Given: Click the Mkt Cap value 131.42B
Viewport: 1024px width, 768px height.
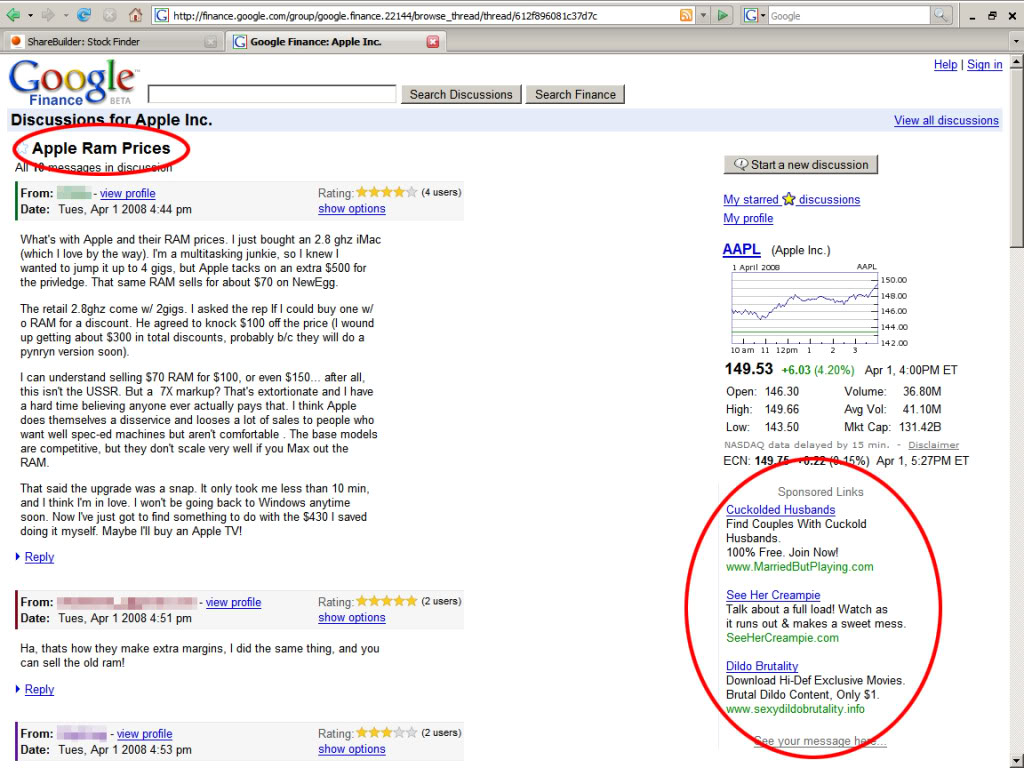Looking at the screenshot, I should tap(920, 427).
